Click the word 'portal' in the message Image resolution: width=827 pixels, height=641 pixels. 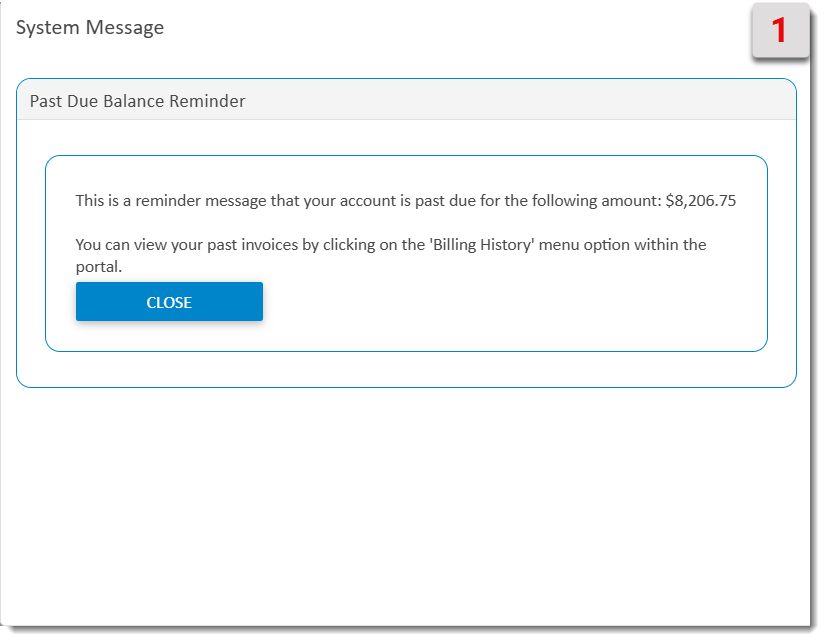[99, 268]
